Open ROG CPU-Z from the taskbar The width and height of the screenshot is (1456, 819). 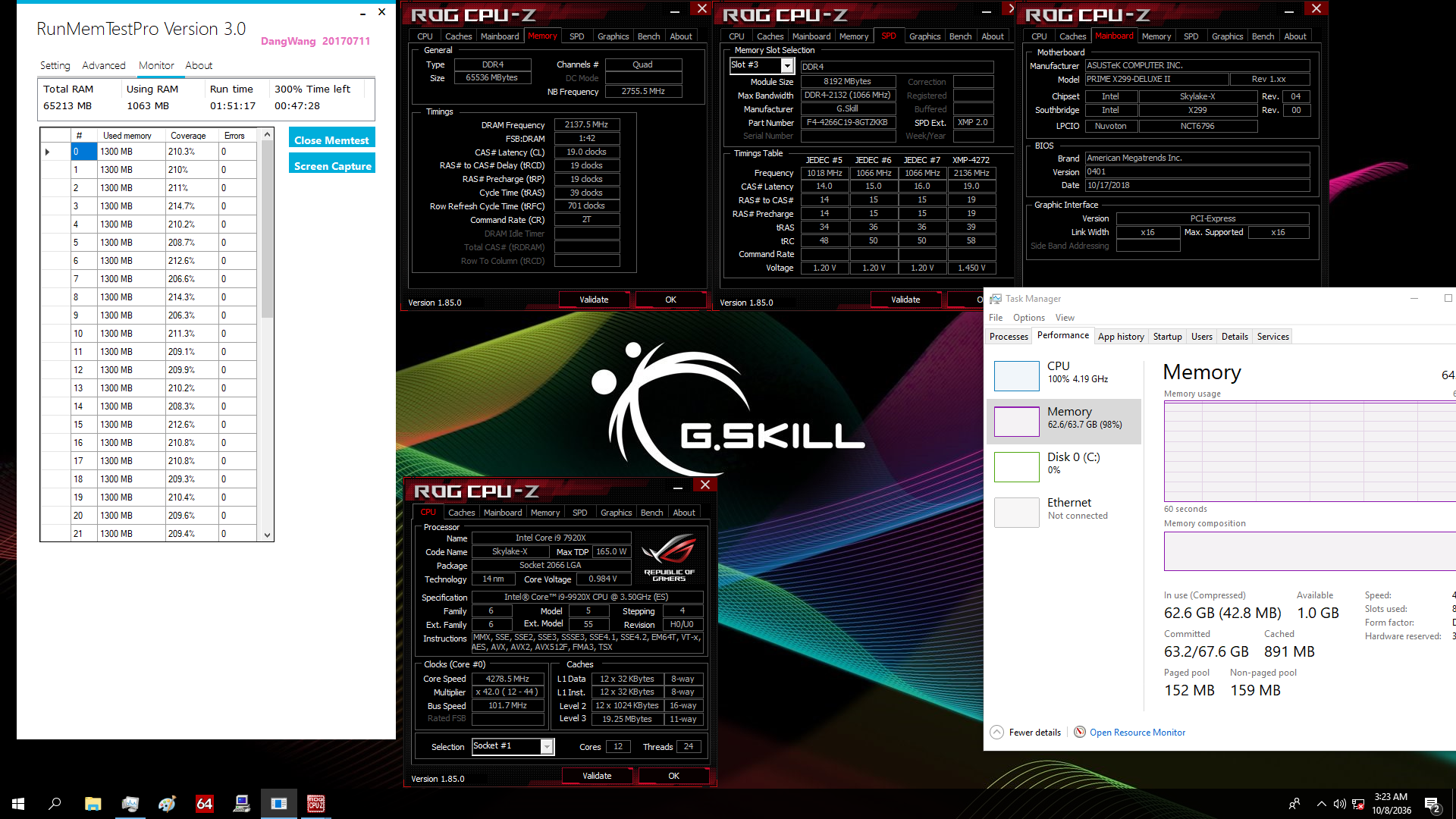click(x=316, y=803)
